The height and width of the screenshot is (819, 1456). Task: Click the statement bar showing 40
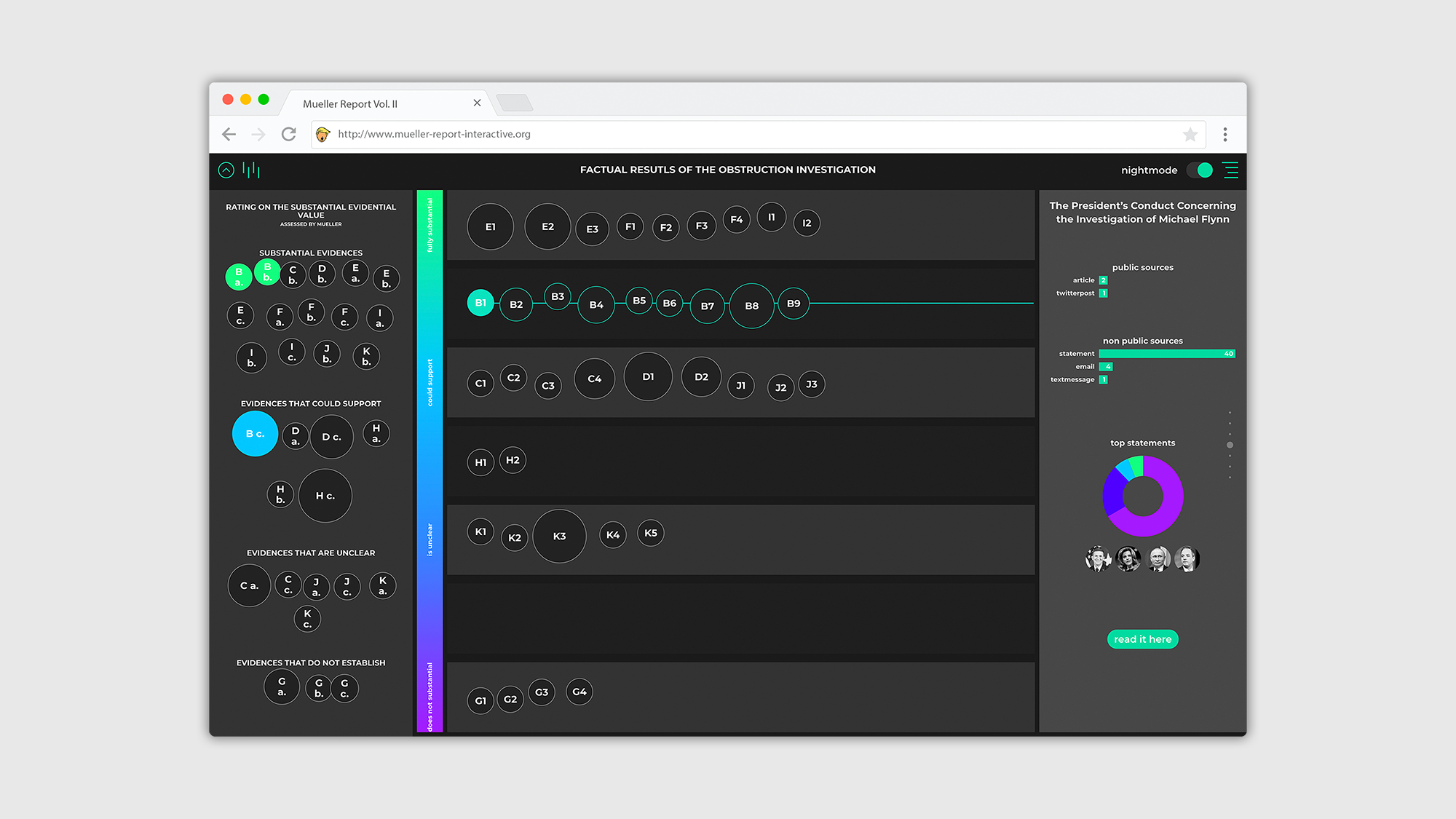[x=1166, y=354]
